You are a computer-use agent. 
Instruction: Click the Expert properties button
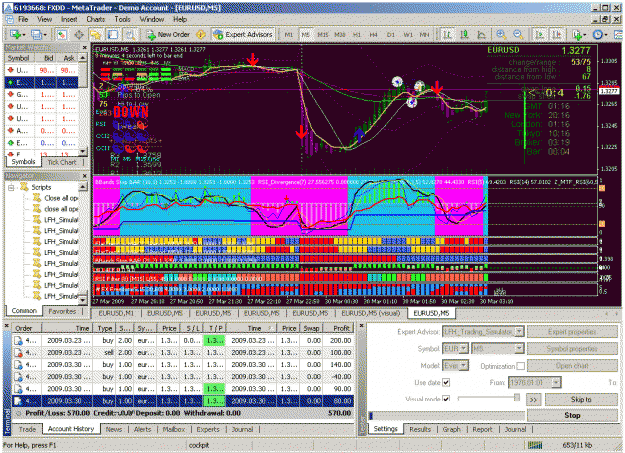pos(572,332)
